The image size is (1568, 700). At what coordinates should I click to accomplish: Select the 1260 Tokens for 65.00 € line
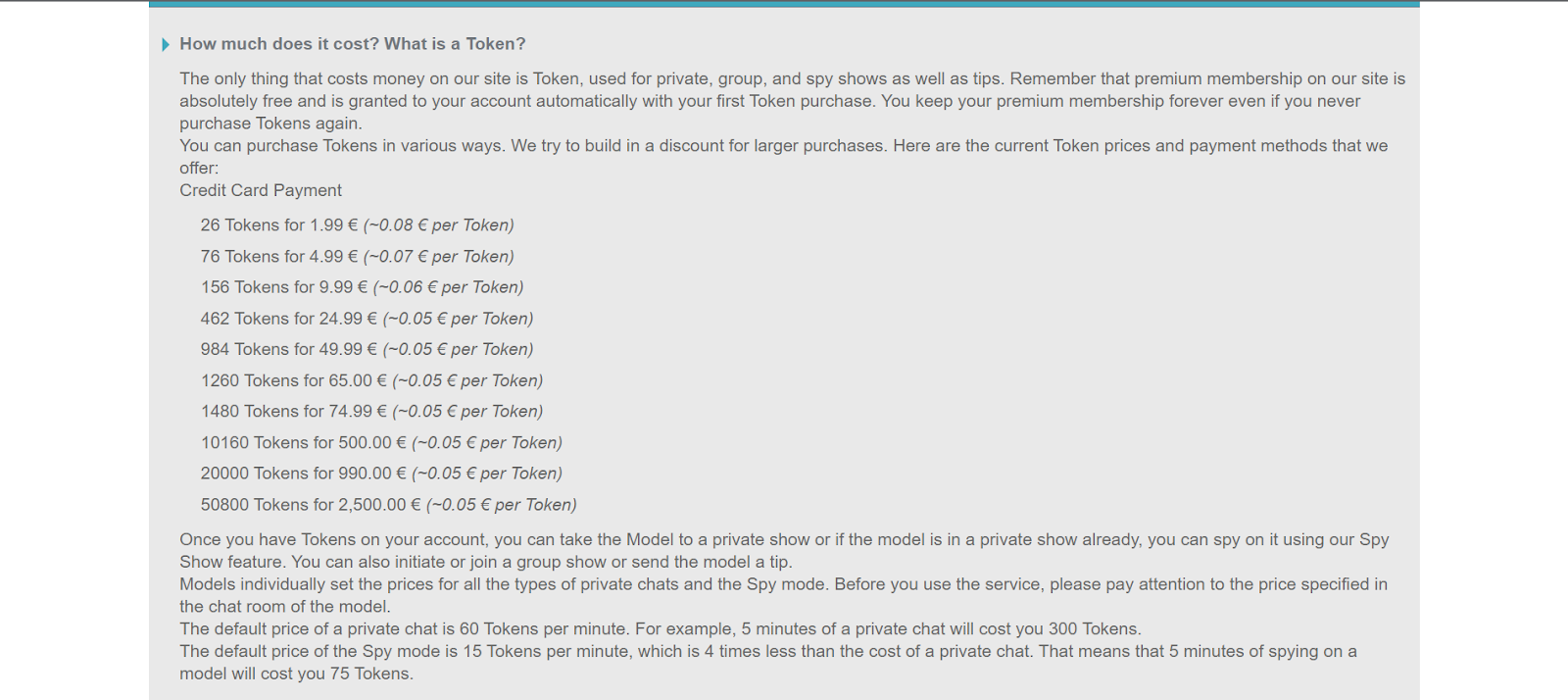371,380
